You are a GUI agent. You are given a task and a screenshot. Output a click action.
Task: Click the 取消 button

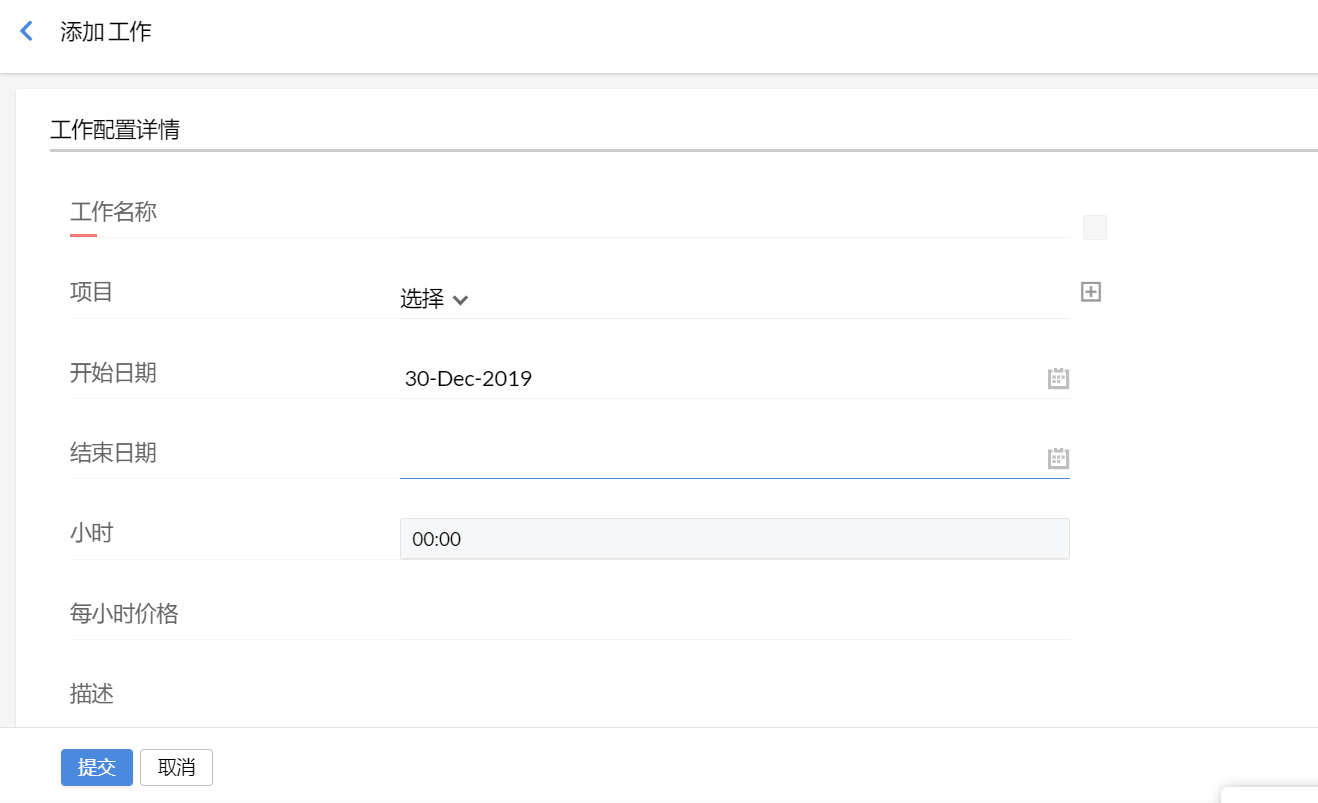point(176,768)
